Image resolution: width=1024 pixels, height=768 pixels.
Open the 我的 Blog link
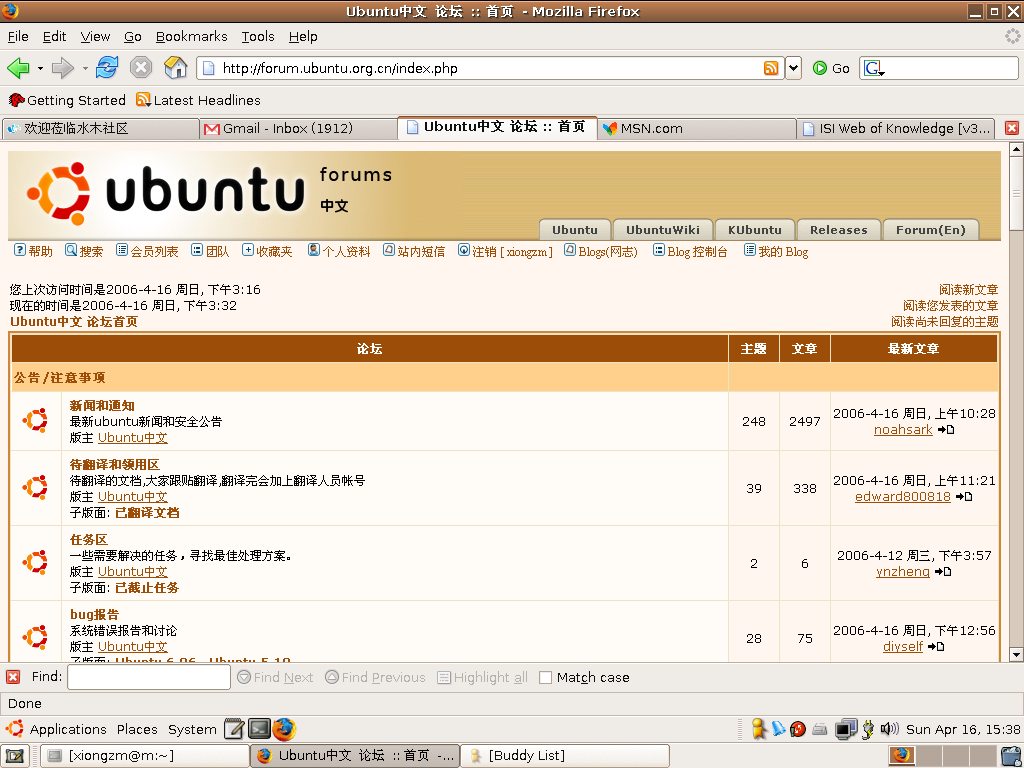[x=776, y=251]
